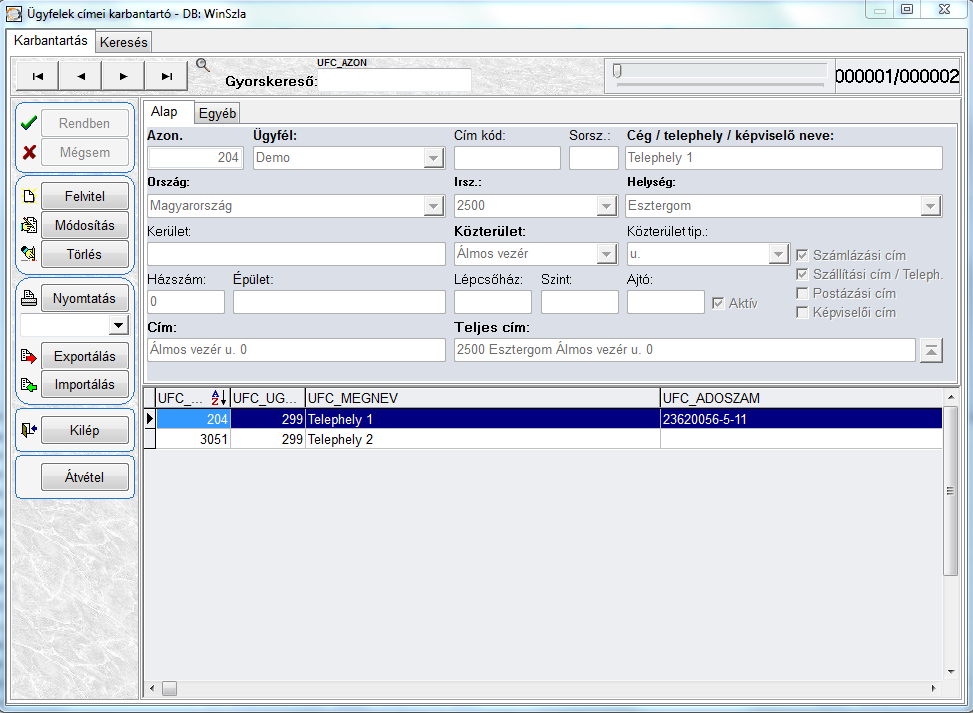Screen dimensions: 973x713
Task: Click the Felvitel button
Action: coord(85,196)
